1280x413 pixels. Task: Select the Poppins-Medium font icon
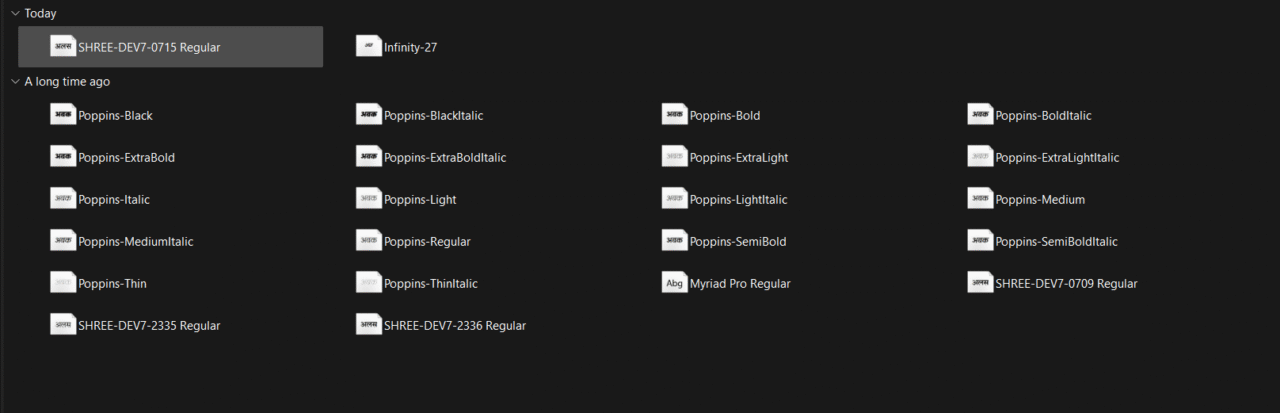pos(981,199)
